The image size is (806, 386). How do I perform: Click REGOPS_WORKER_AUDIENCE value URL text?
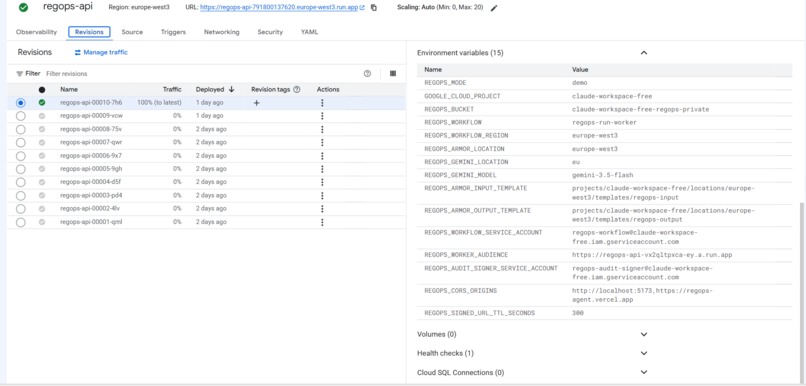point(652,255)
